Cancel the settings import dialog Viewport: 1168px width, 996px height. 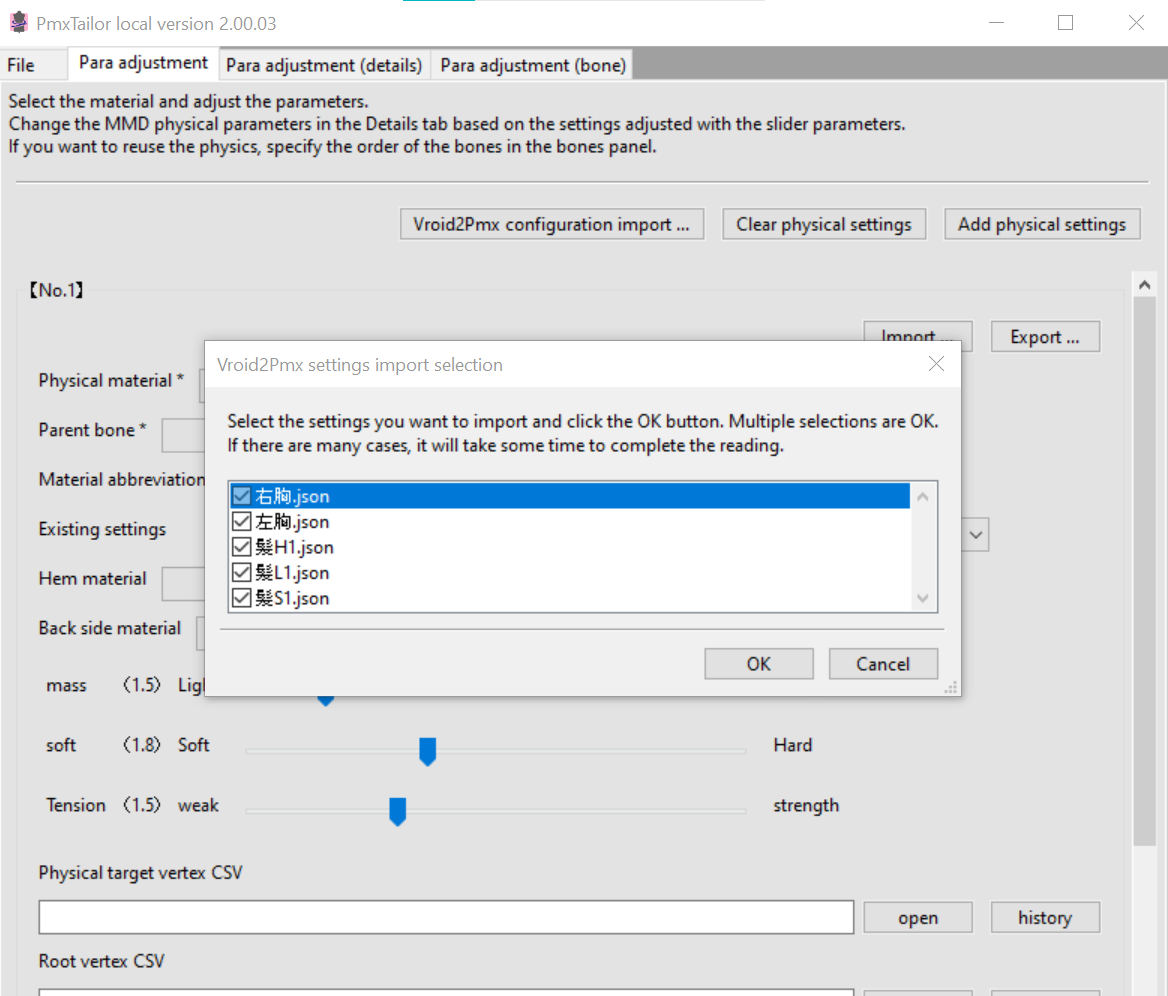883,663
